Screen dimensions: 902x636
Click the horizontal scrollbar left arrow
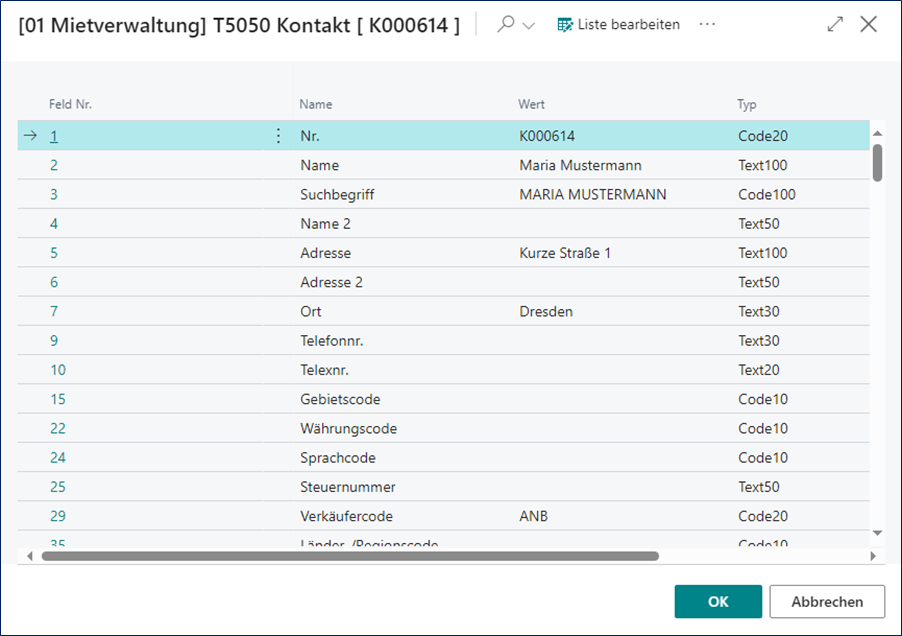click(29, 556)
